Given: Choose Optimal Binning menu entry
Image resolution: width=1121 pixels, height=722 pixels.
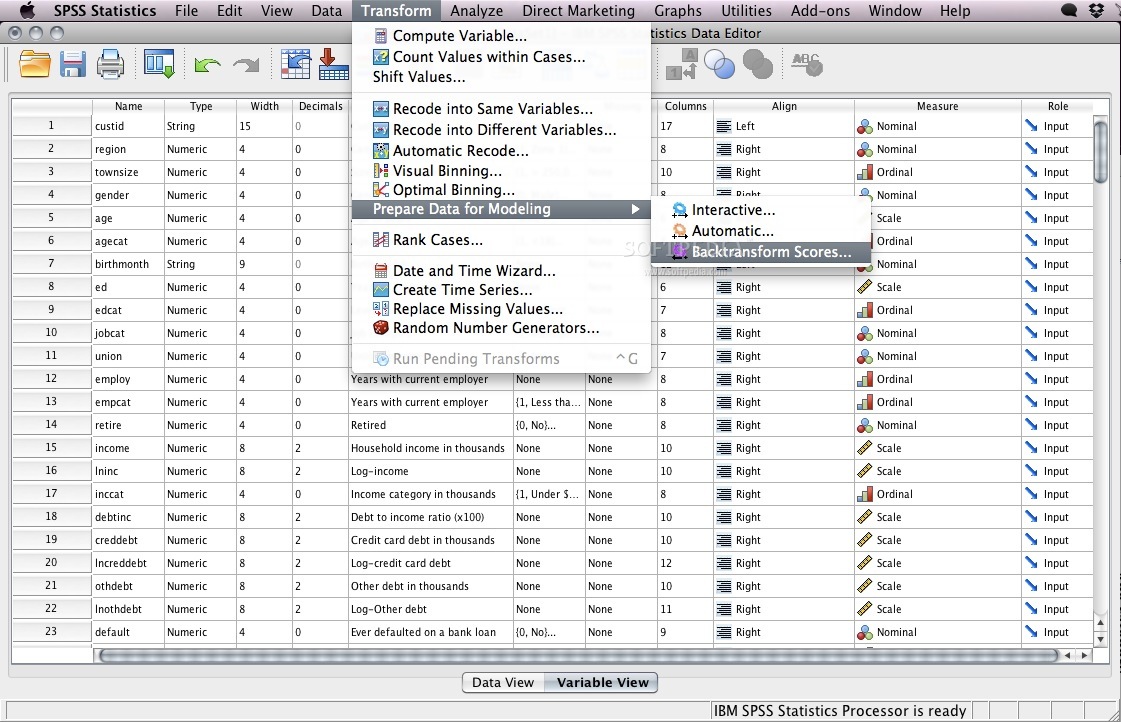Looking at the screenshot, I should tap(501, 189).
